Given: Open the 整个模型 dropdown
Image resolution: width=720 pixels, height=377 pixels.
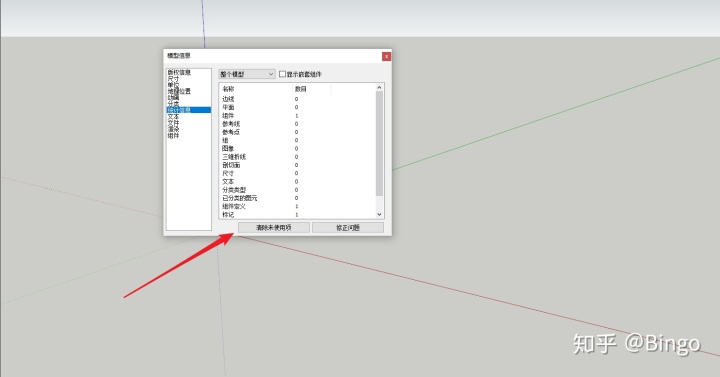Looking at the screenshot, I should 247,74.
